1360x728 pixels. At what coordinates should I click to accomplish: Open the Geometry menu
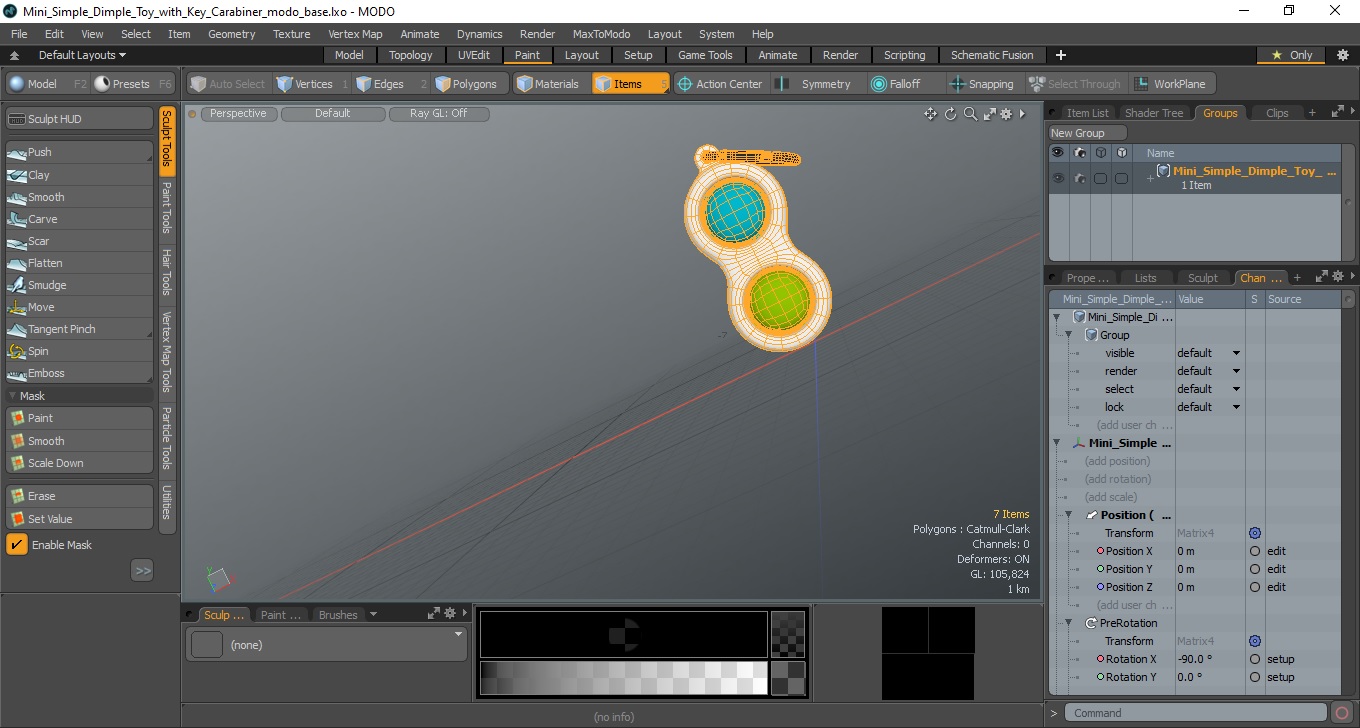click(231, 34)
